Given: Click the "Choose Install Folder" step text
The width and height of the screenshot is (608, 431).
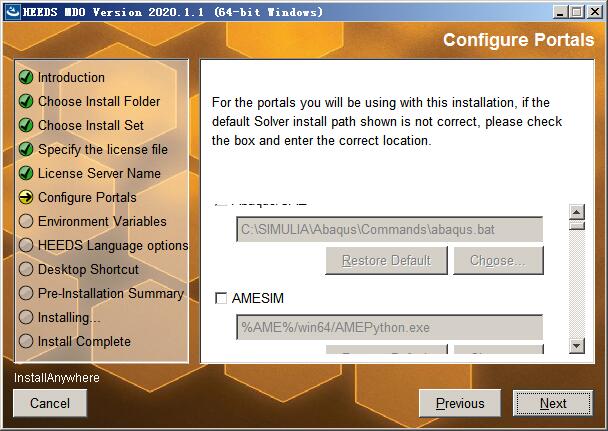Looking at the screenshot, I should pos(99,102).
